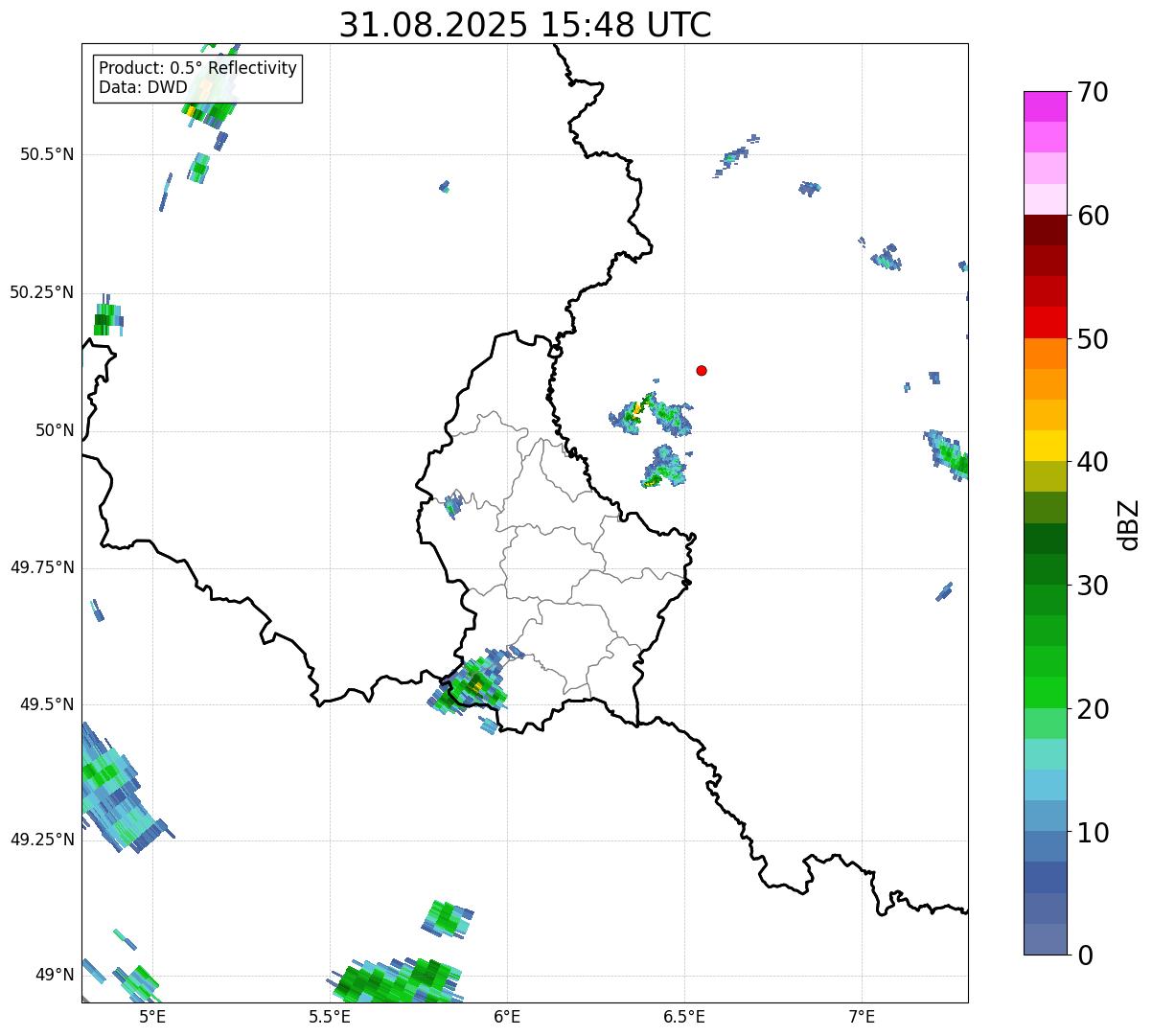The height and width of the screenshot is (1036, 1152).
Task: Click the longitude label 6.5°E
Action: 684,1017
